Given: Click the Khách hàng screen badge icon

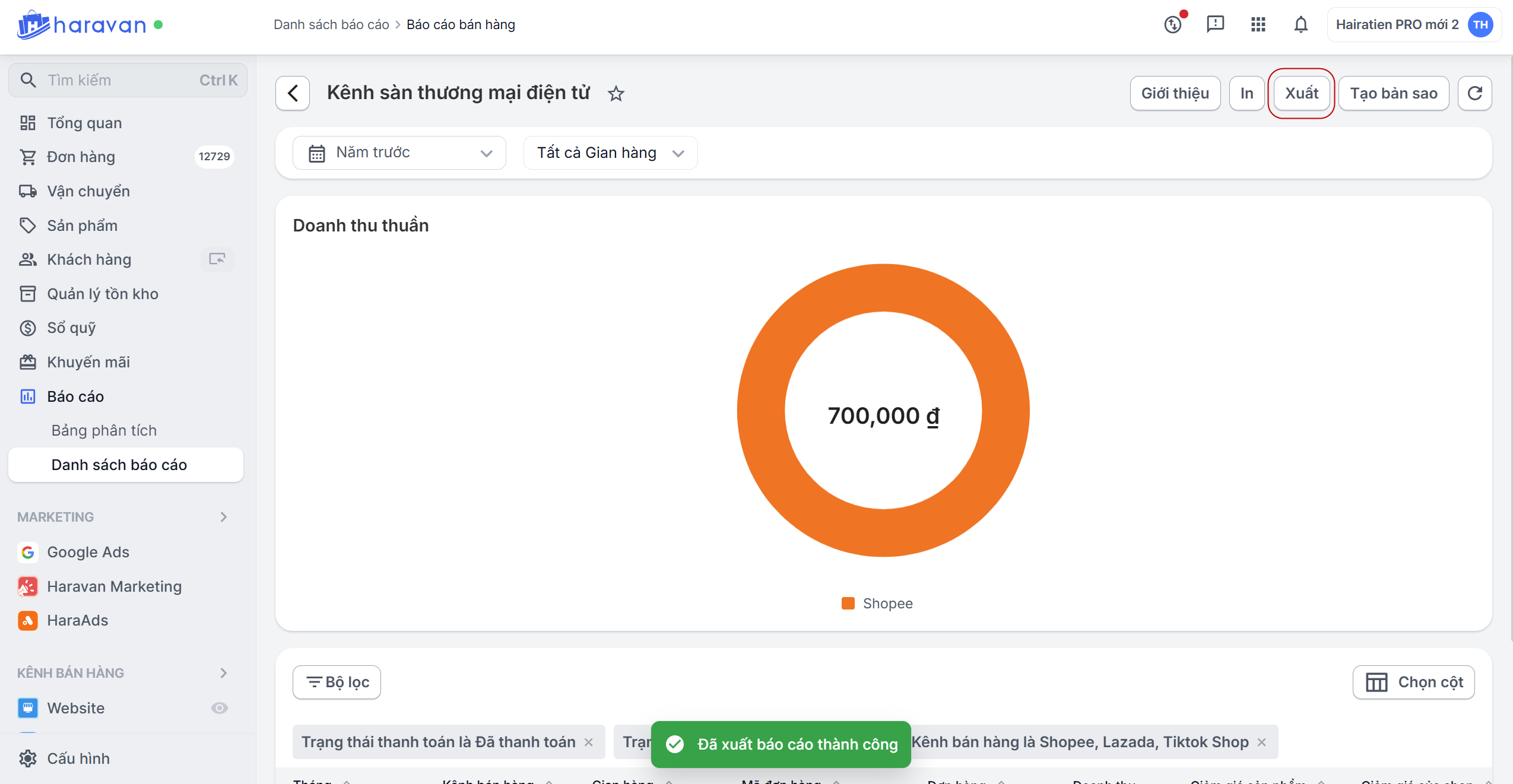Looking at the screenshot, I should click(217, 259).
